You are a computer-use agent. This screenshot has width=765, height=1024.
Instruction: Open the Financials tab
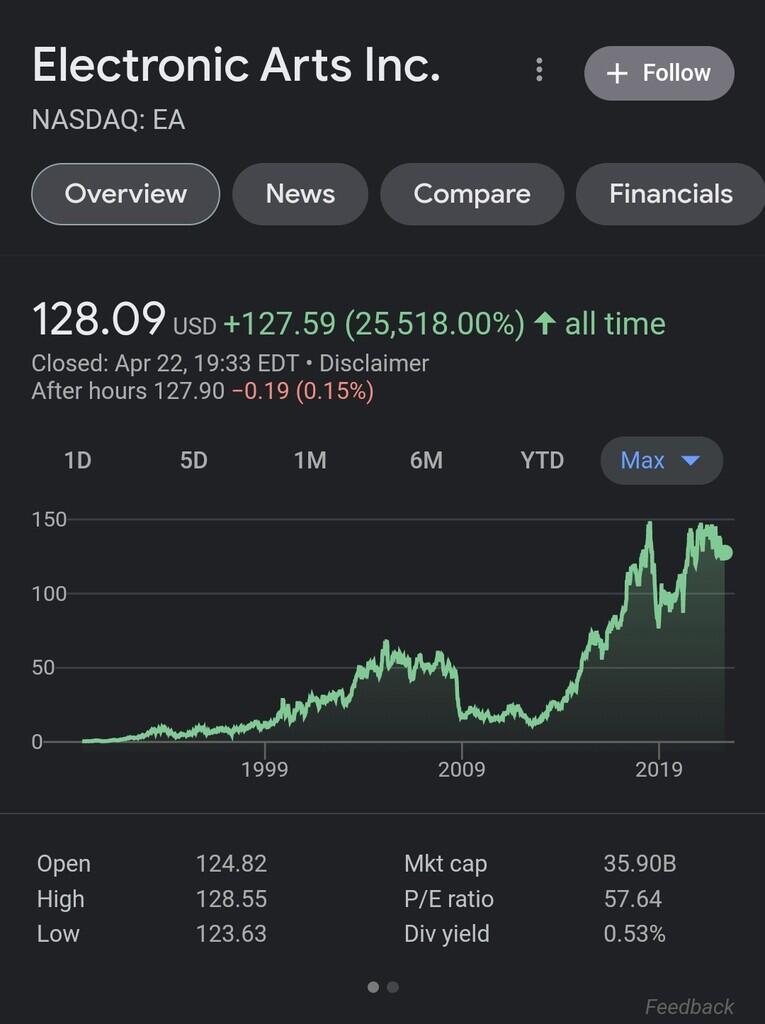(x=671, y=194)
